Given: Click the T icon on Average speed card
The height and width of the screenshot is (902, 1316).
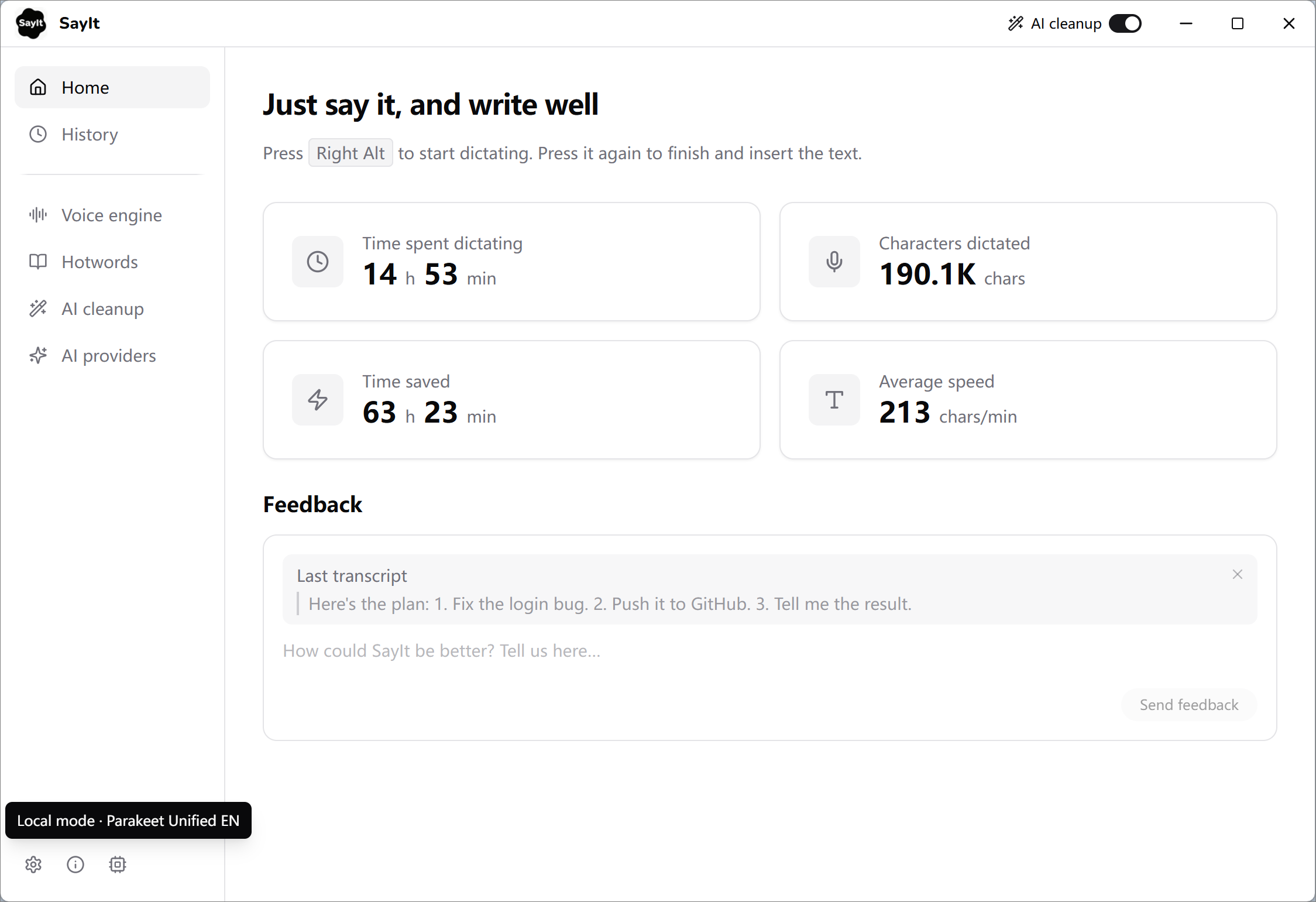Looking at the screenshot, I should [x=834, y=400].
